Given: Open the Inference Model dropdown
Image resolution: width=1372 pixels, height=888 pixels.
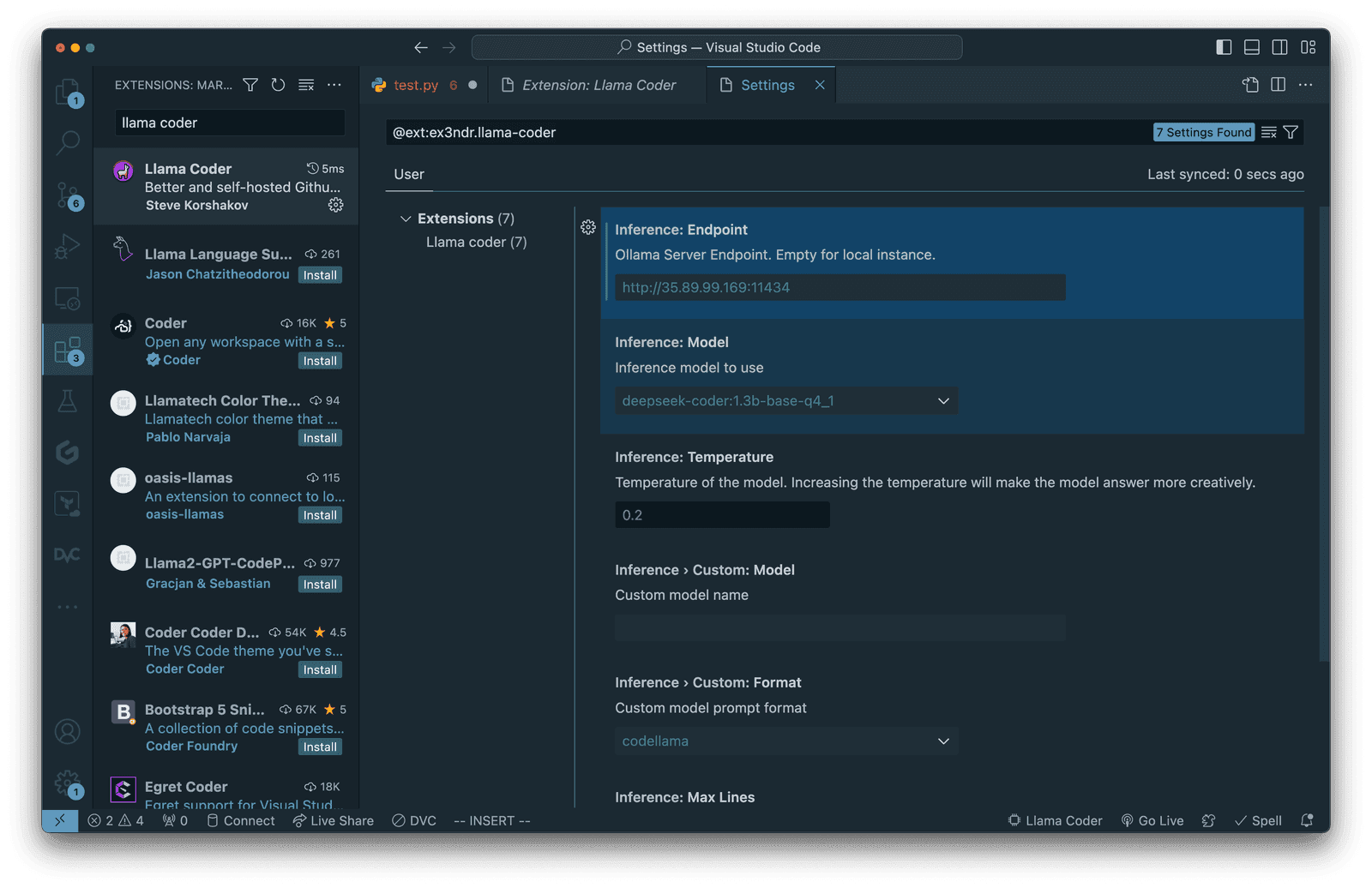Looking at the screenshot, I should tap(786, 400).
